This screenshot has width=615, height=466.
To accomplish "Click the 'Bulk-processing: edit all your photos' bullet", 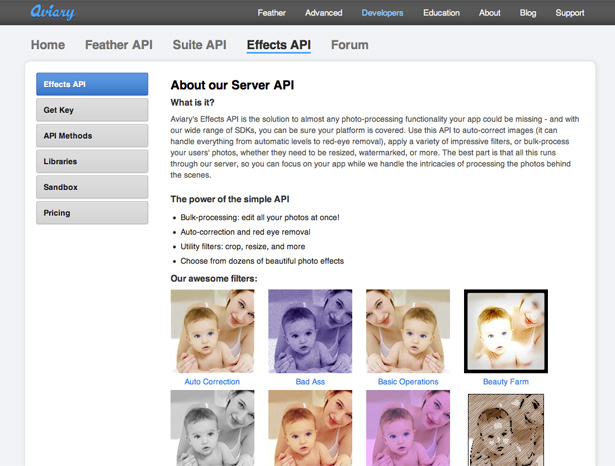I will tap(260, 217).
